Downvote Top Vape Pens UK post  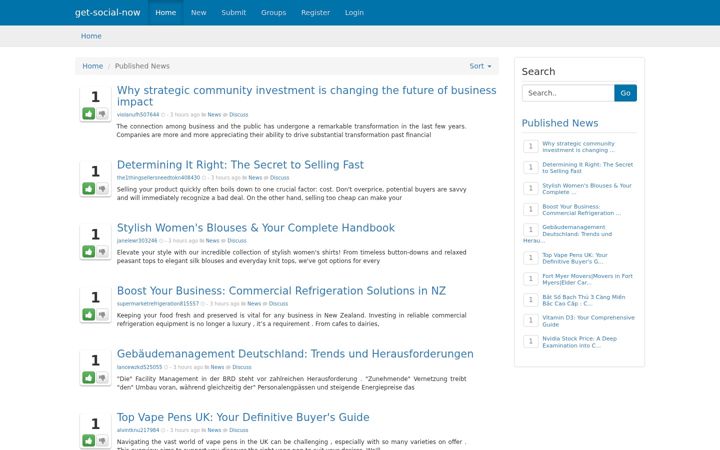(x=102, y=440)
